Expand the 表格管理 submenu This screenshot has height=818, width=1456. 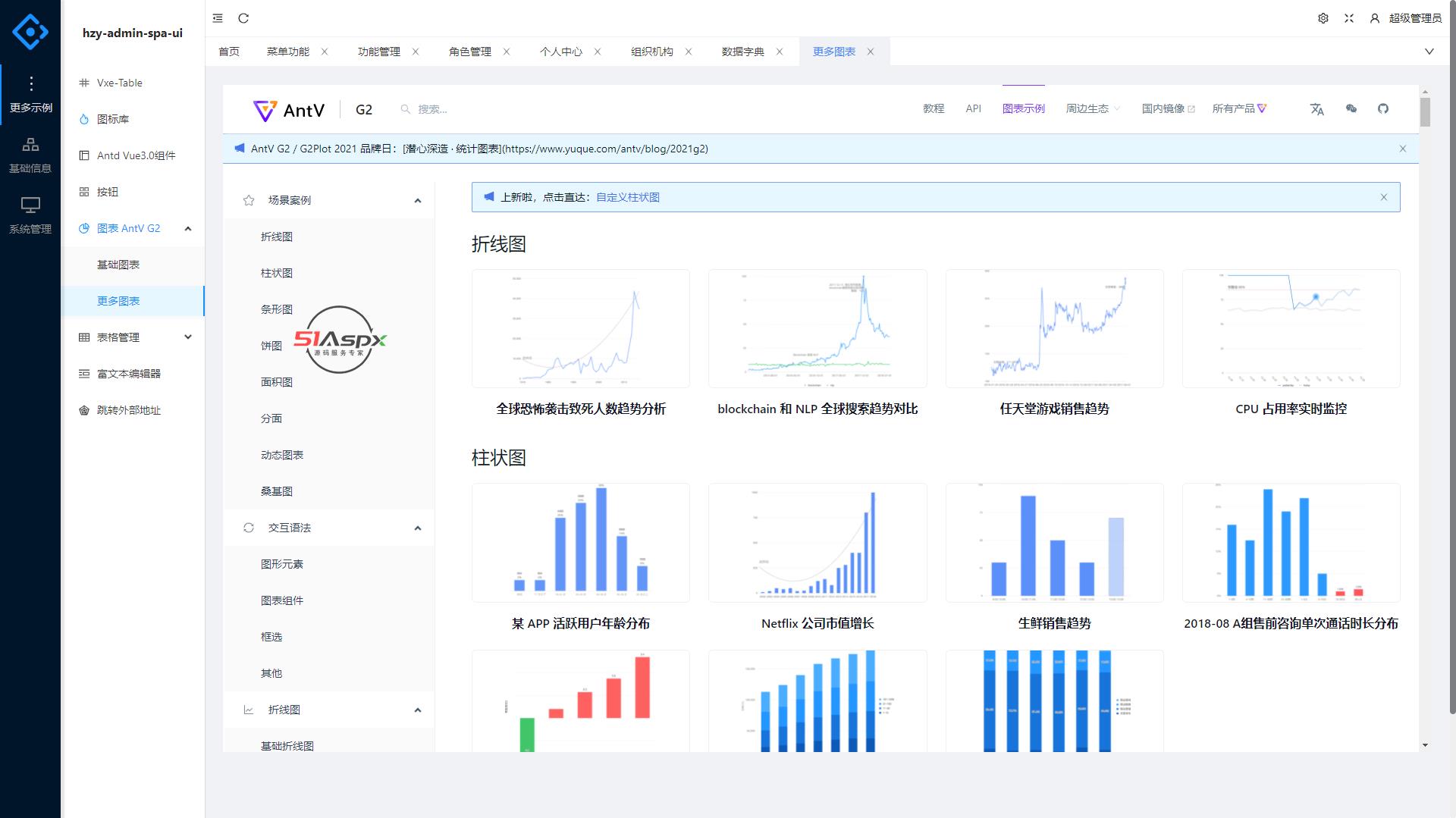(133, 337)
